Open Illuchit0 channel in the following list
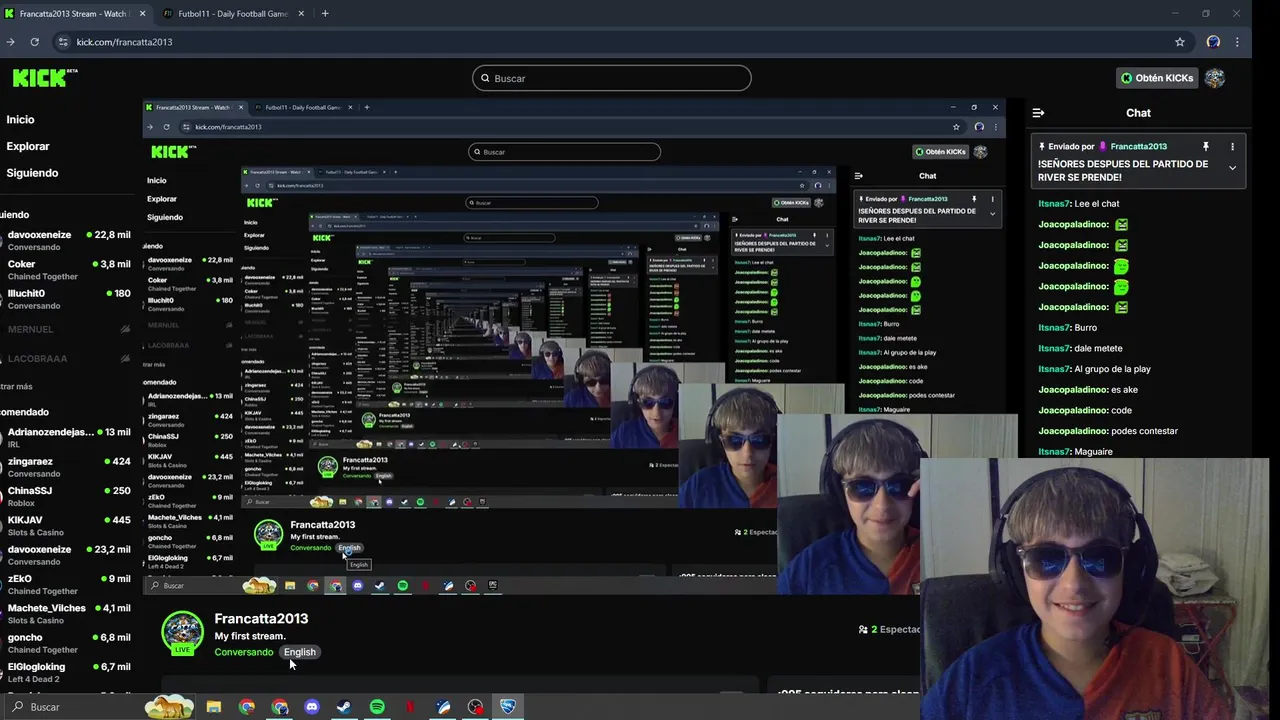1280x720 pixels. click(x=65, y=299)
